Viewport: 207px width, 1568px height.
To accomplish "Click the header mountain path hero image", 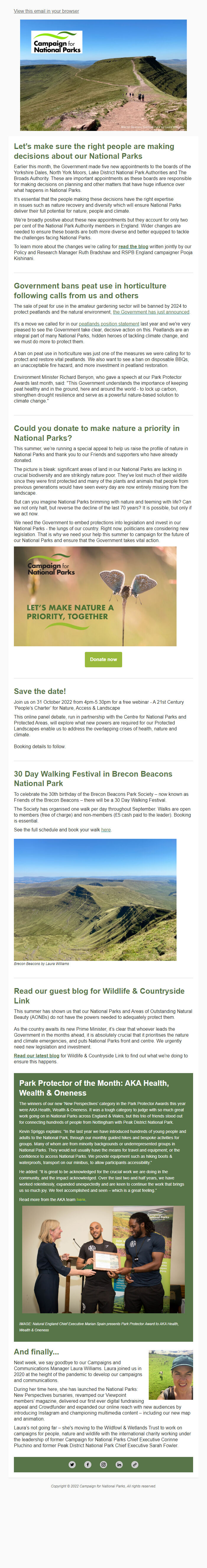I will 103,75.
